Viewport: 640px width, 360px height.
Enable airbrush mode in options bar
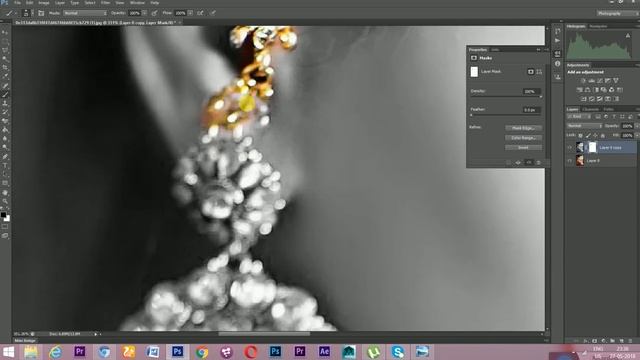(x=200, y=13)
